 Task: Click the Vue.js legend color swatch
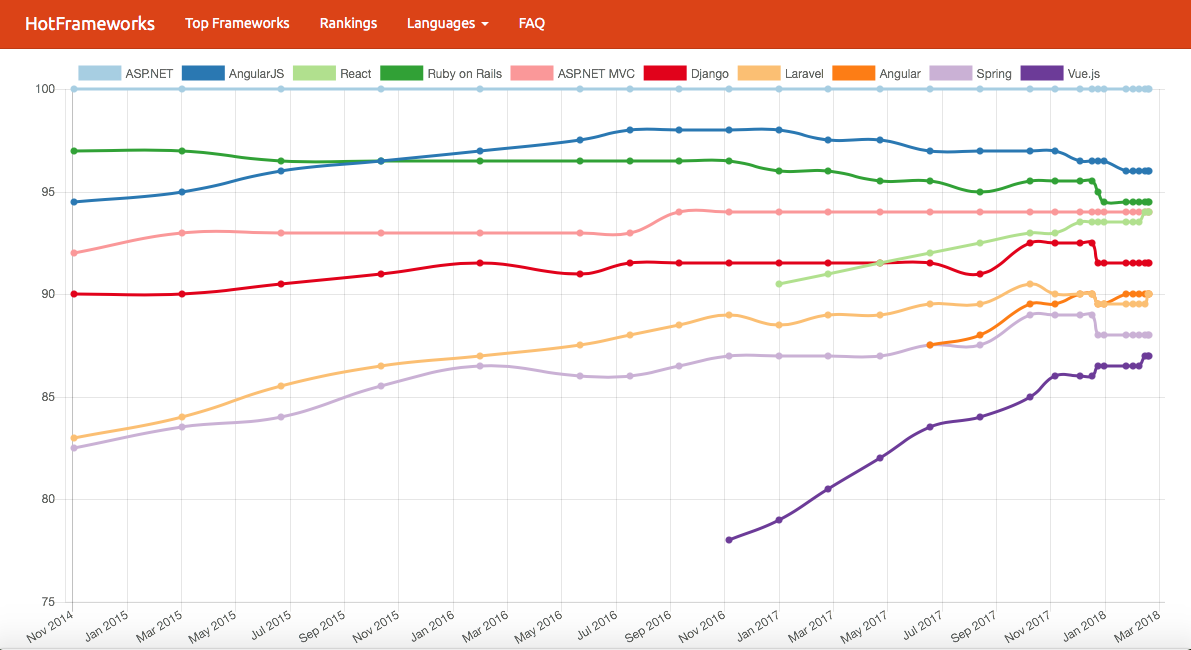pyautogui.click(x=1042, y=74)
